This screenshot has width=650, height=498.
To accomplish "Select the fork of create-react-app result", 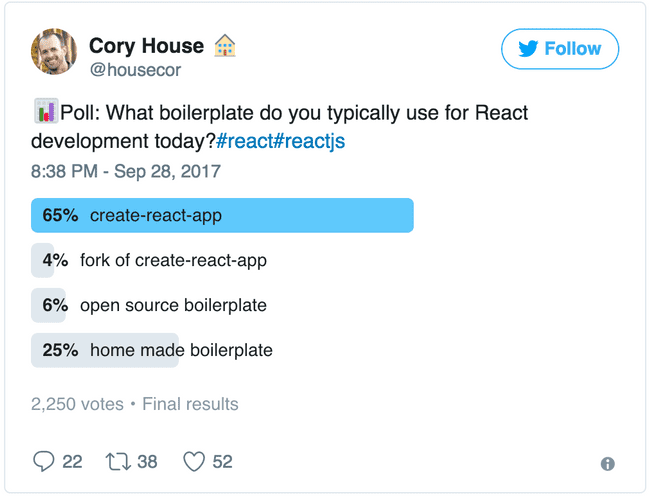I will (173, 261).
